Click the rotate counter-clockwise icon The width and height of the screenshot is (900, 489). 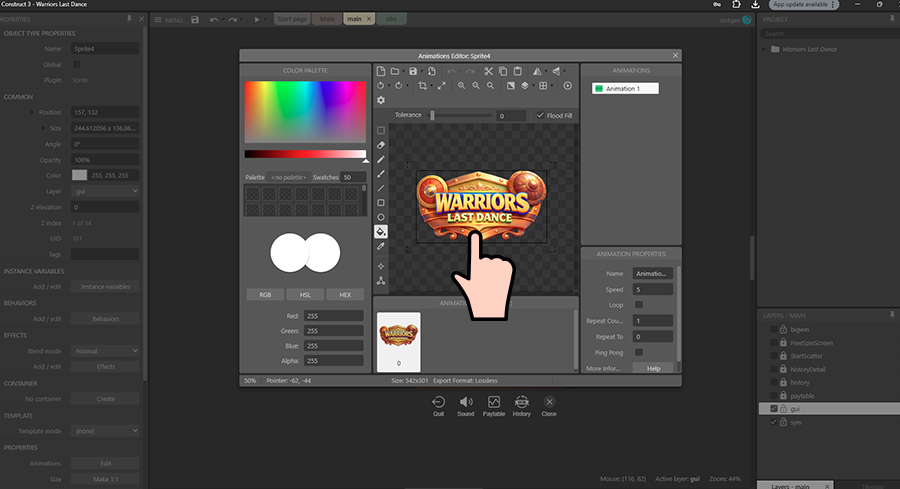[381, 86]
